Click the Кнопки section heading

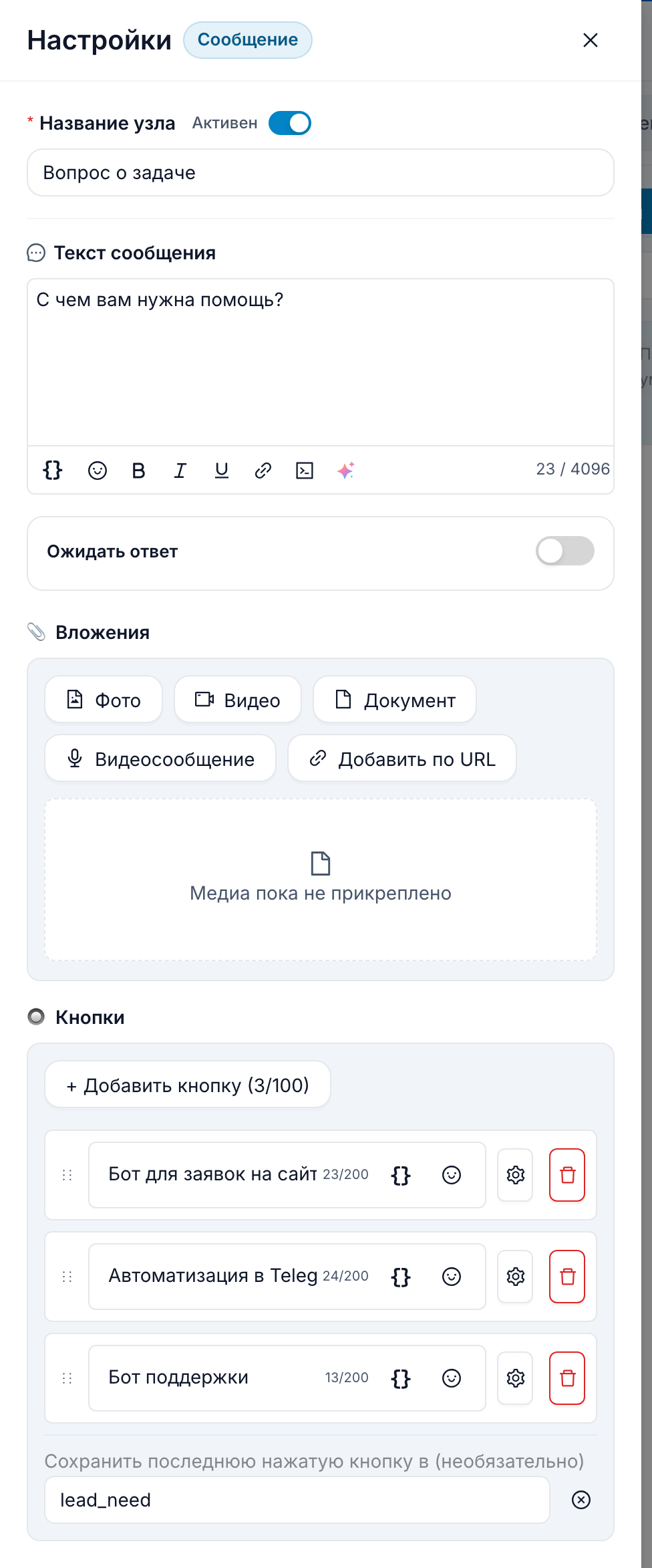pos(90,1017)
